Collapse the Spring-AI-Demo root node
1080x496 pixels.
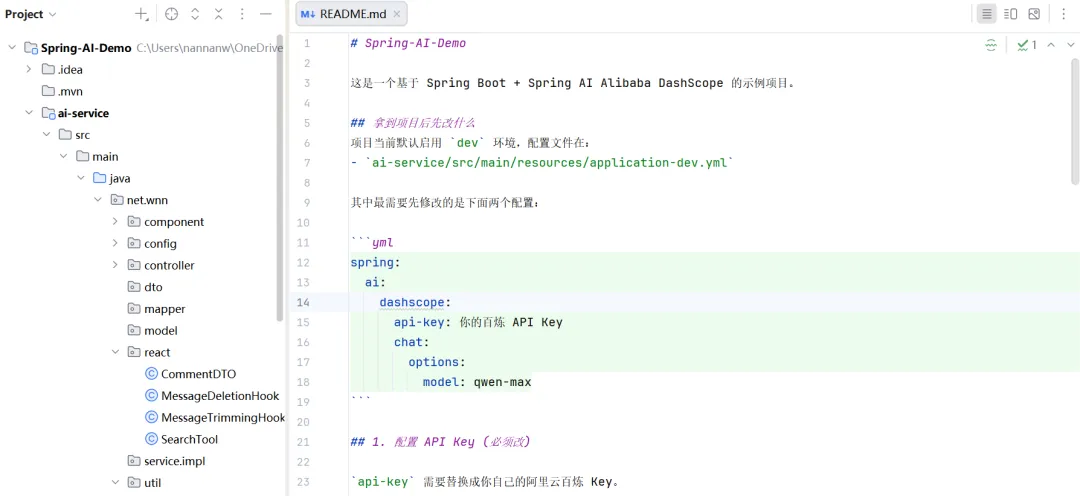click(x=12, y=48)
